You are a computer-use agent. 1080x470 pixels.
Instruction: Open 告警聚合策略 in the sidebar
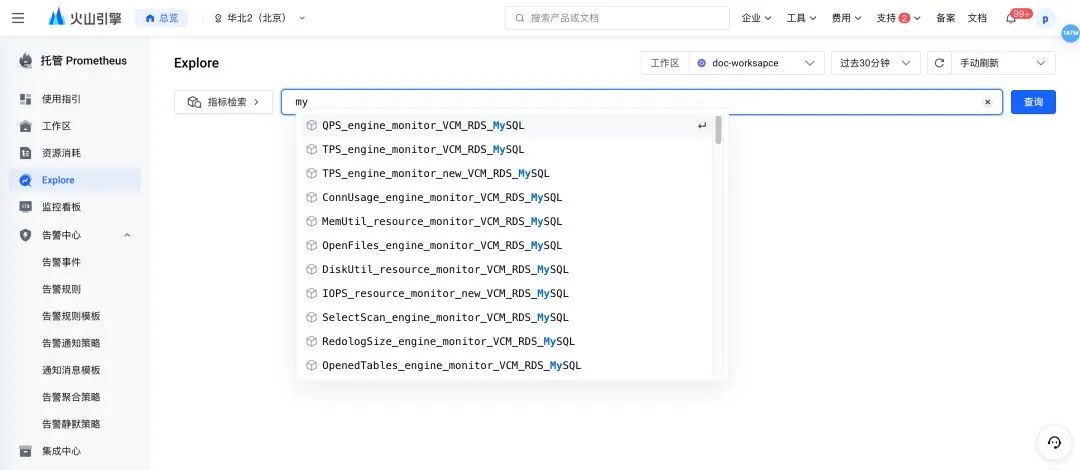71,397
